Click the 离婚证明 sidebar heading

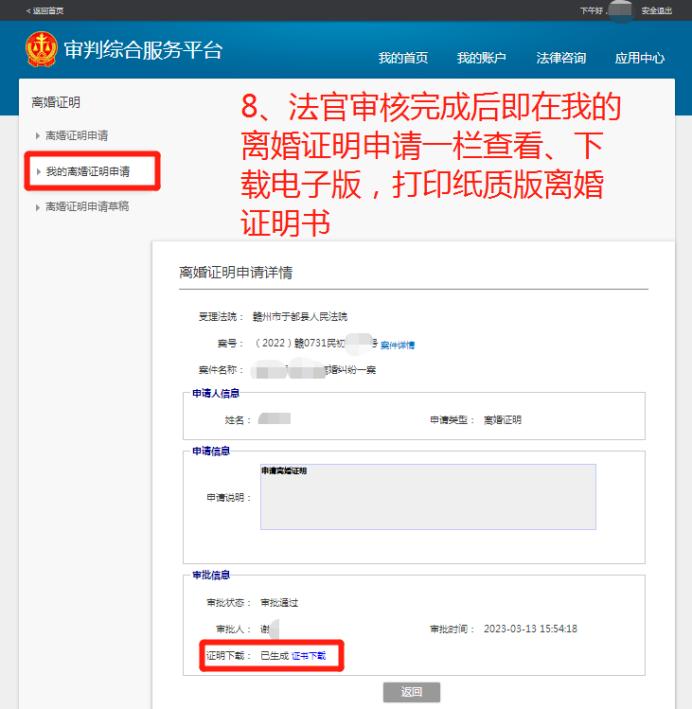pyautogui.click(x=56, y=103)
